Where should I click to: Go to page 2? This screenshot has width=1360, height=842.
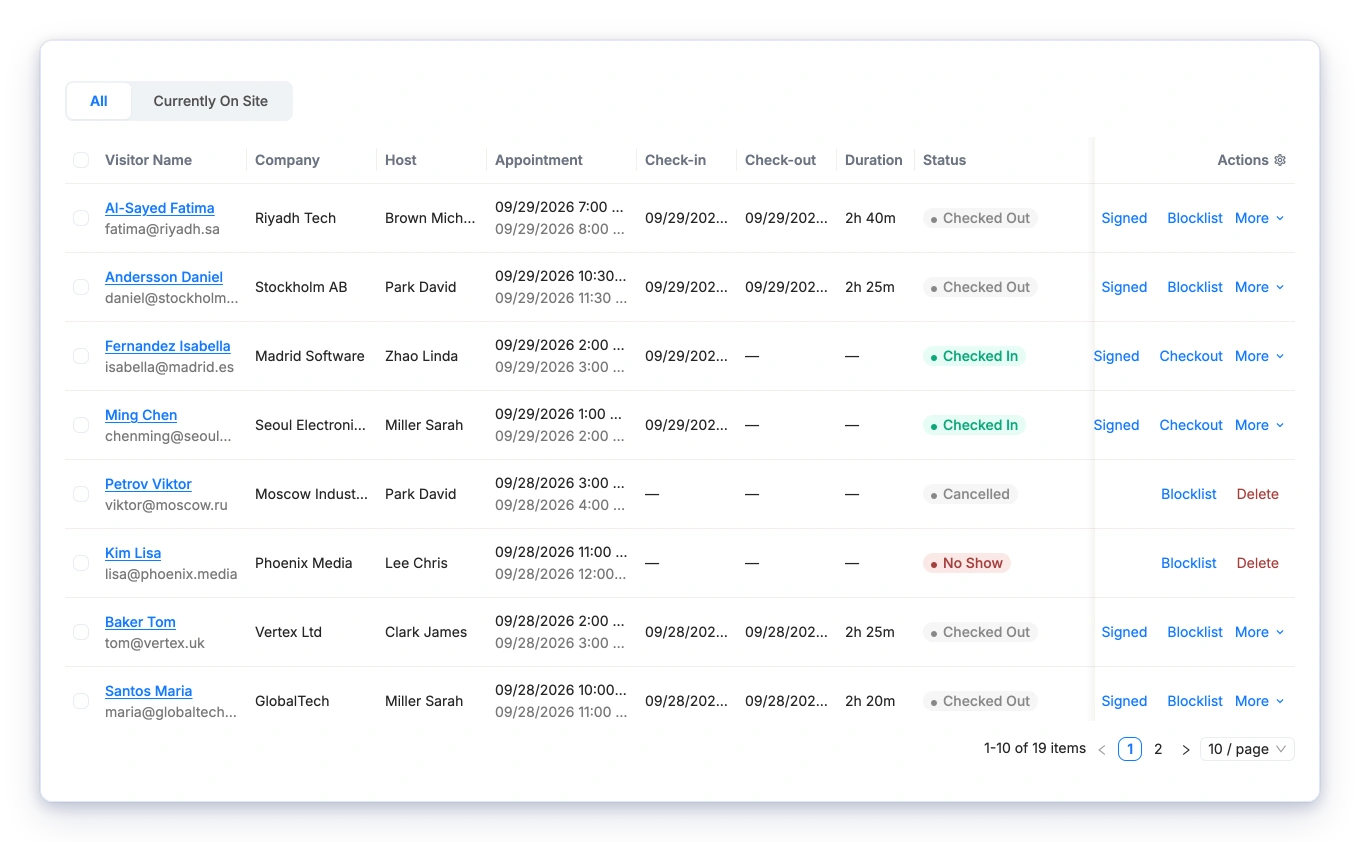1158,749
